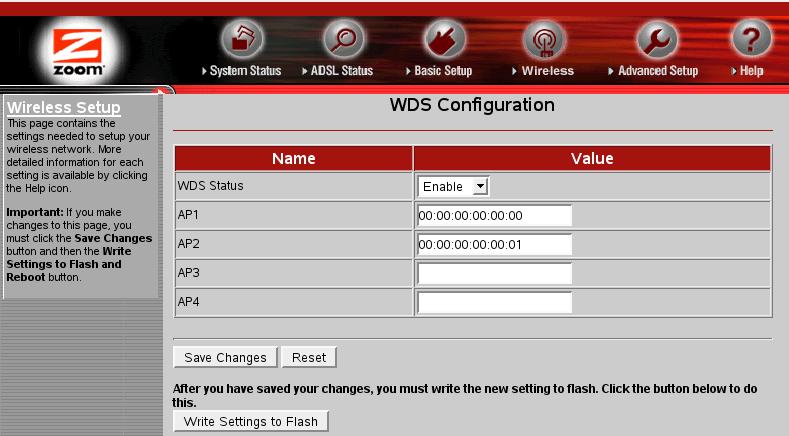Click the Reset button

coord(309,357)
